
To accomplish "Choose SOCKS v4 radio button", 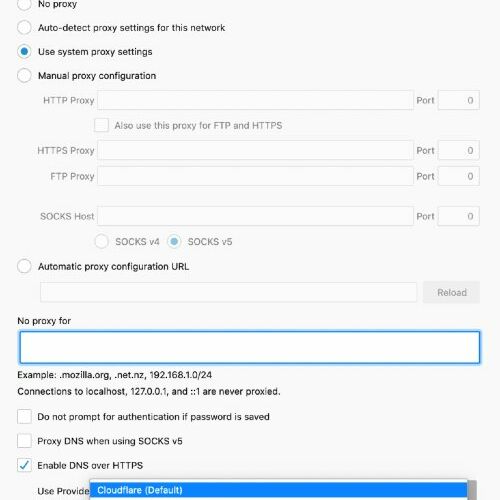I will (x=102, y=241).
